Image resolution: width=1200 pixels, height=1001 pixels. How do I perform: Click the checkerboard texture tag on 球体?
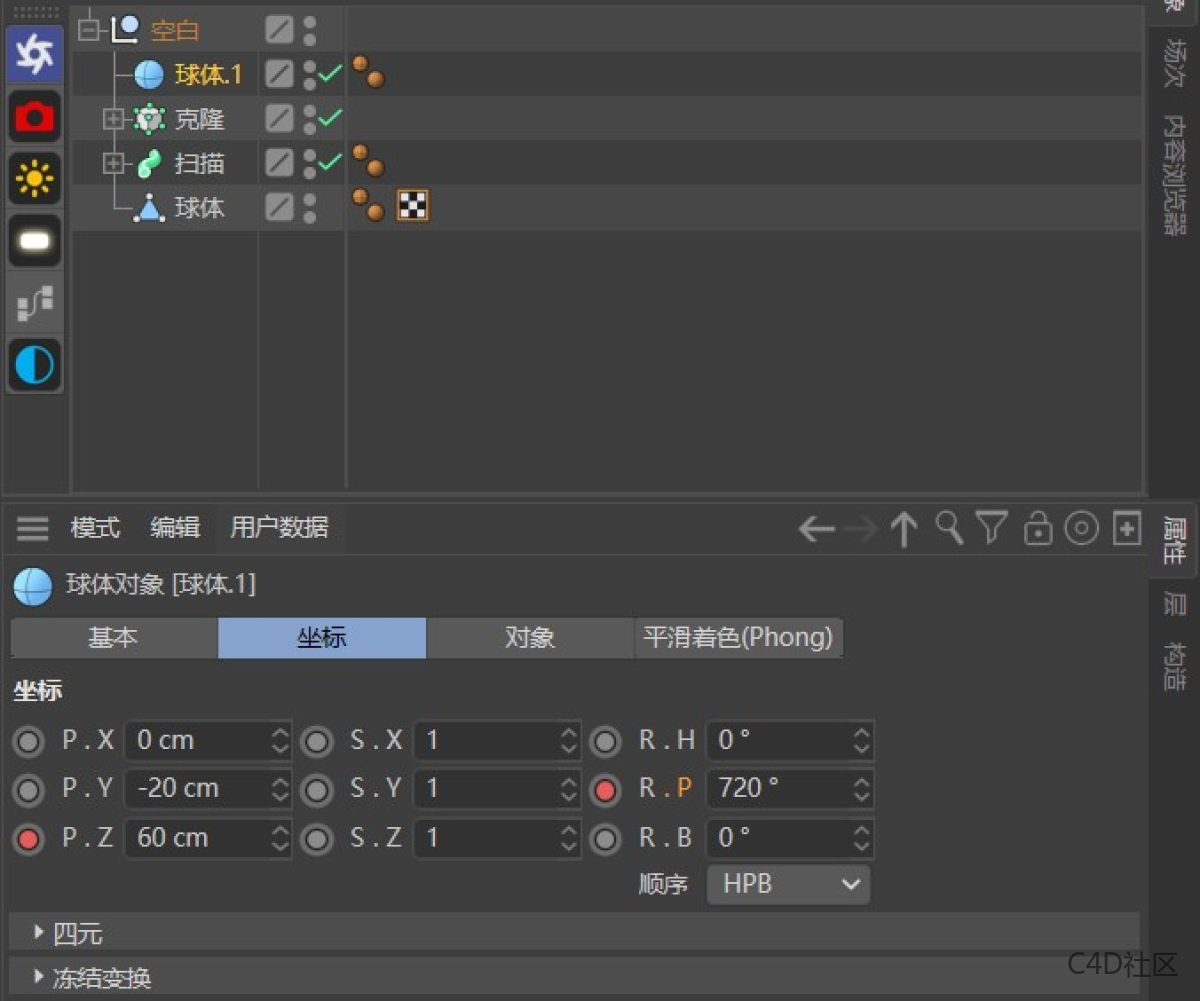(410, 206)
